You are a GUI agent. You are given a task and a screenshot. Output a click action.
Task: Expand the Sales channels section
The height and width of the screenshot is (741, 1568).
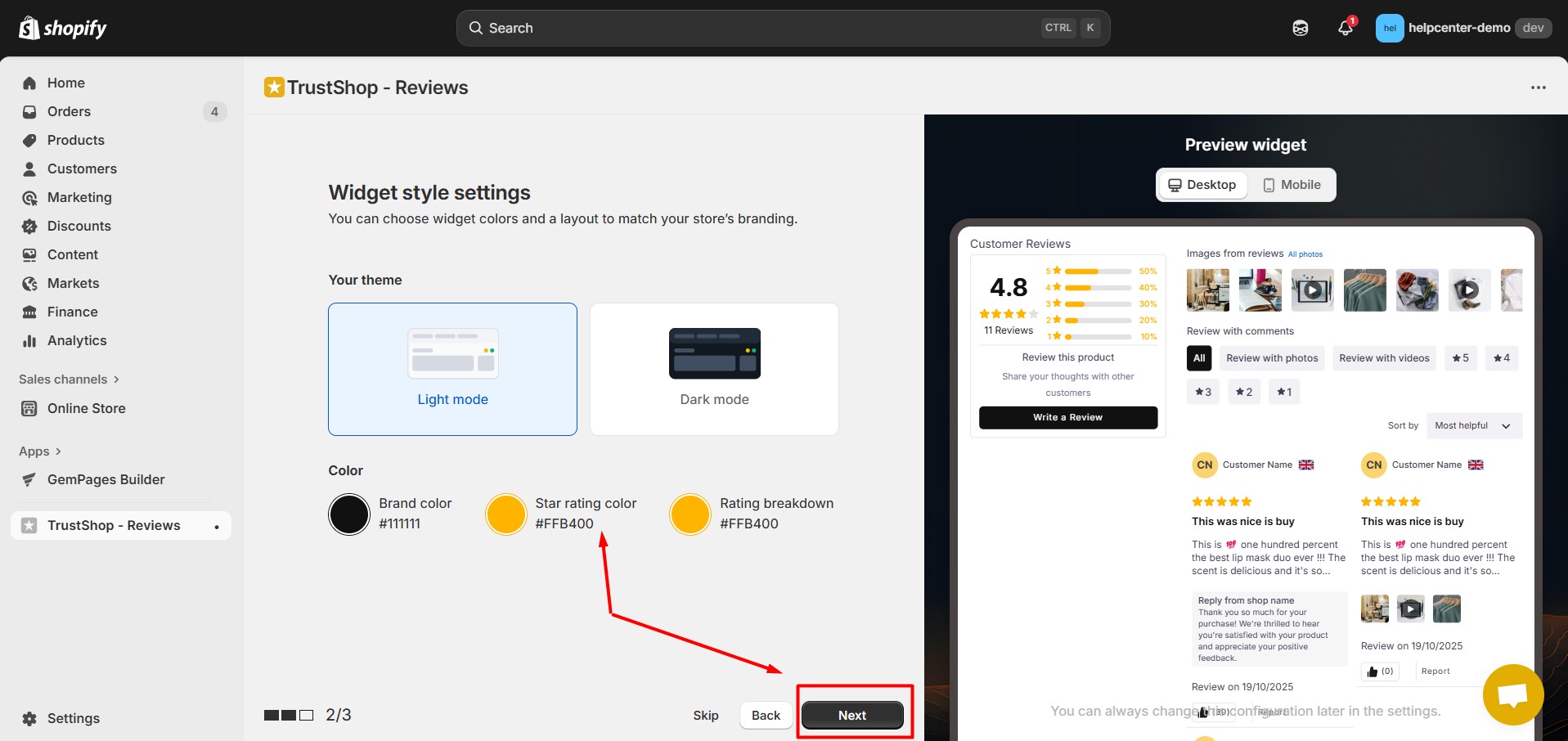pos(70,379)
